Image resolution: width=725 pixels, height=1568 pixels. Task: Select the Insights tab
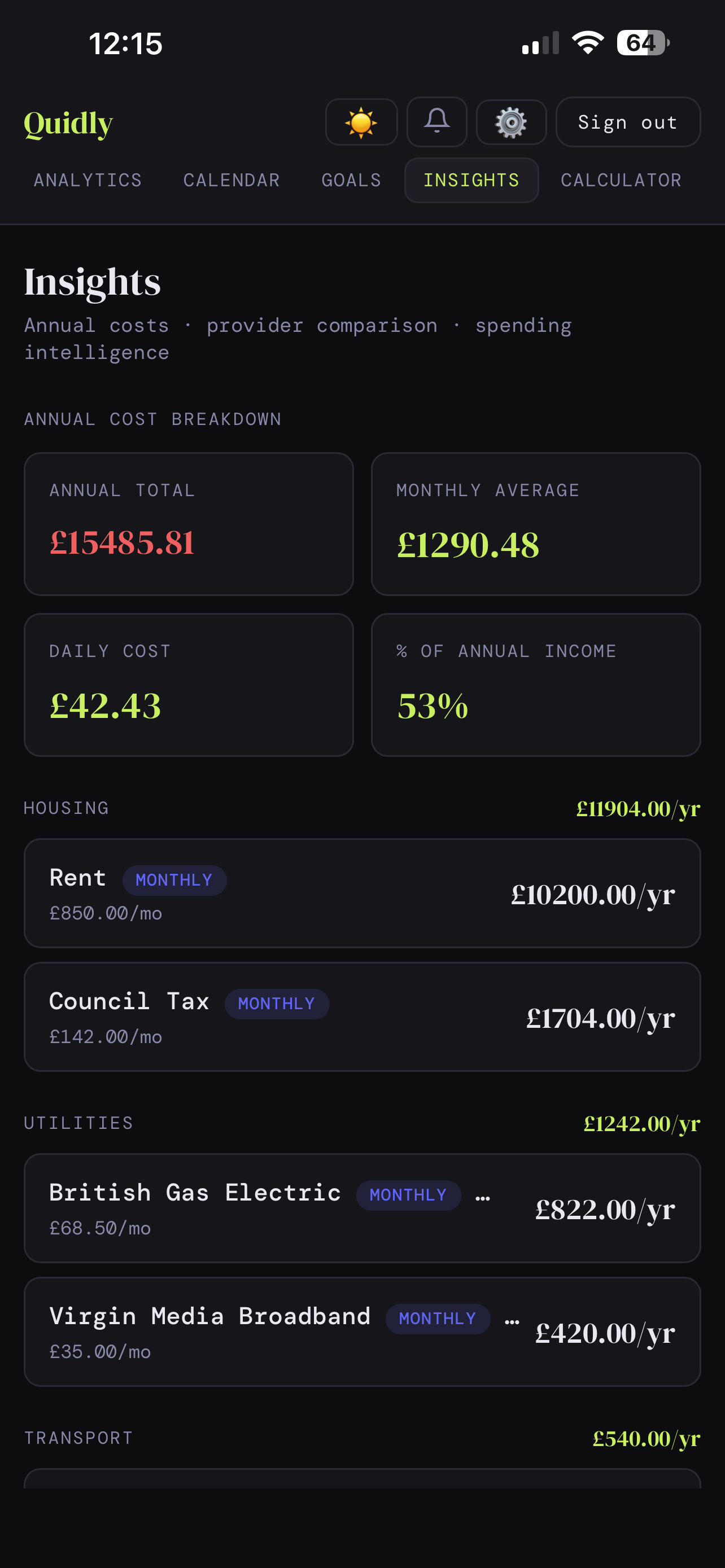(x=471, y=180)
